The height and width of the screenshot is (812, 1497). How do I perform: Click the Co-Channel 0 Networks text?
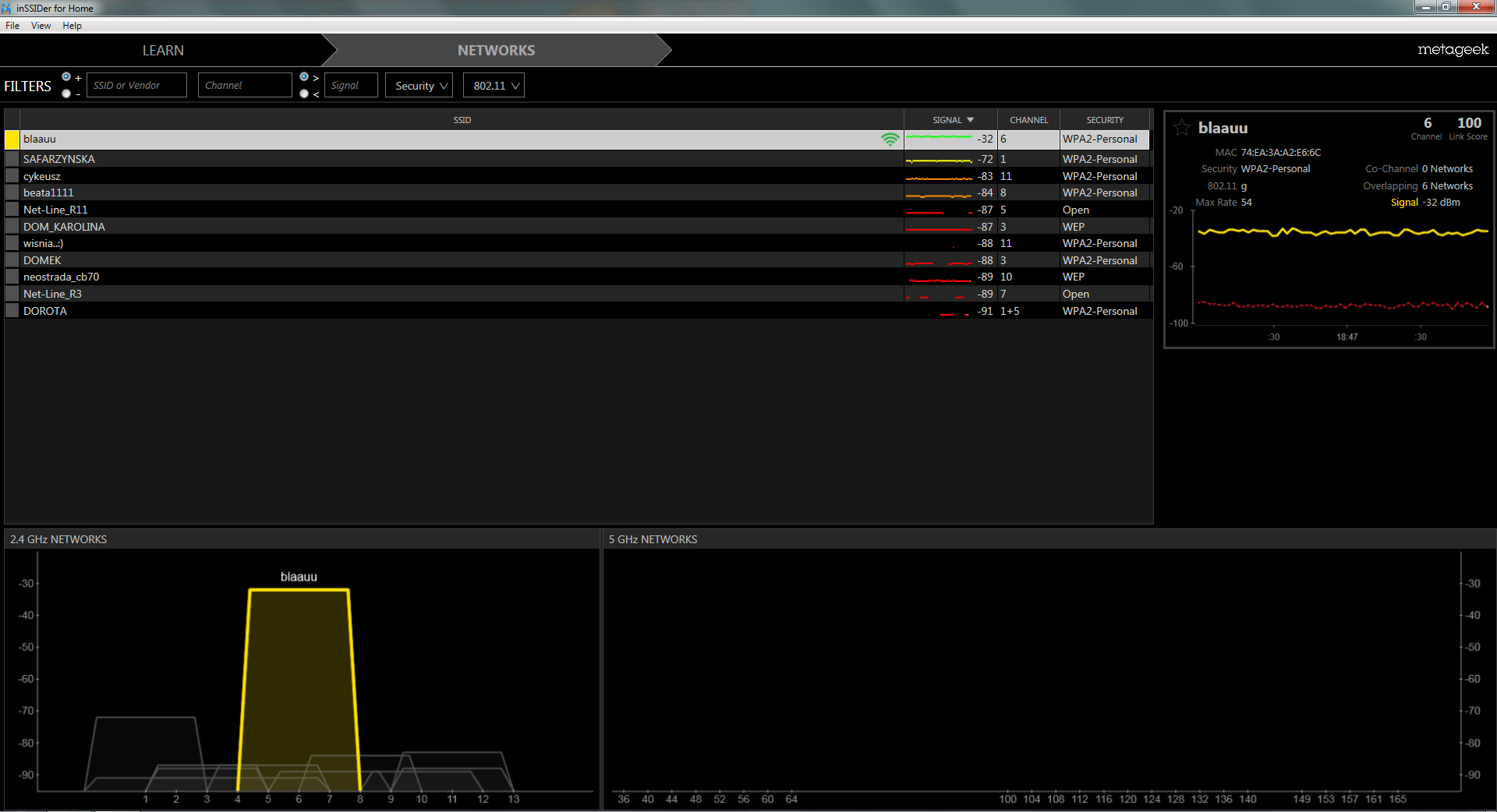[1419, 169]
